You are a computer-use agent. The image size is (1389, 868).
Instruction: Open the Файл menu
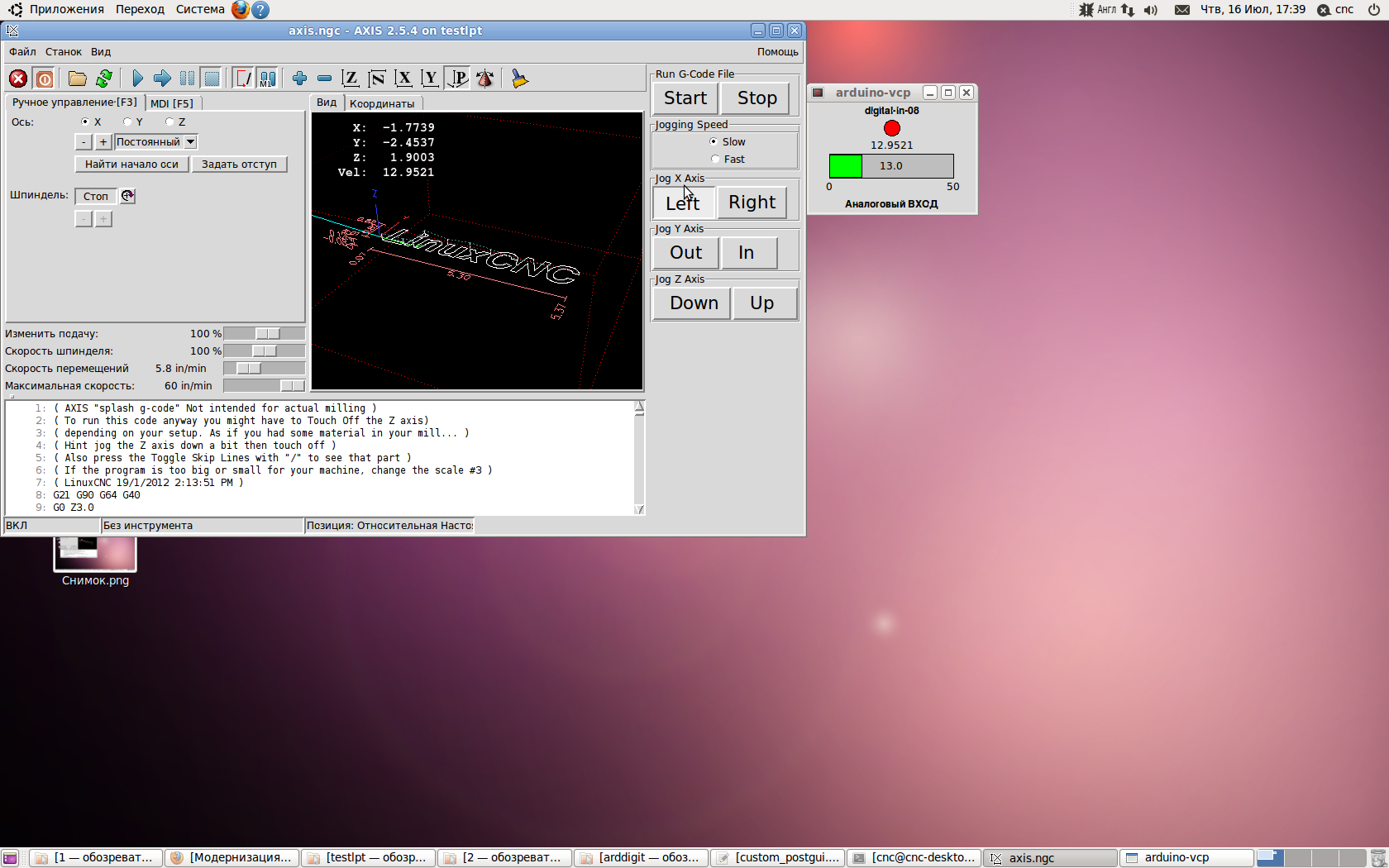coord(22,52)
